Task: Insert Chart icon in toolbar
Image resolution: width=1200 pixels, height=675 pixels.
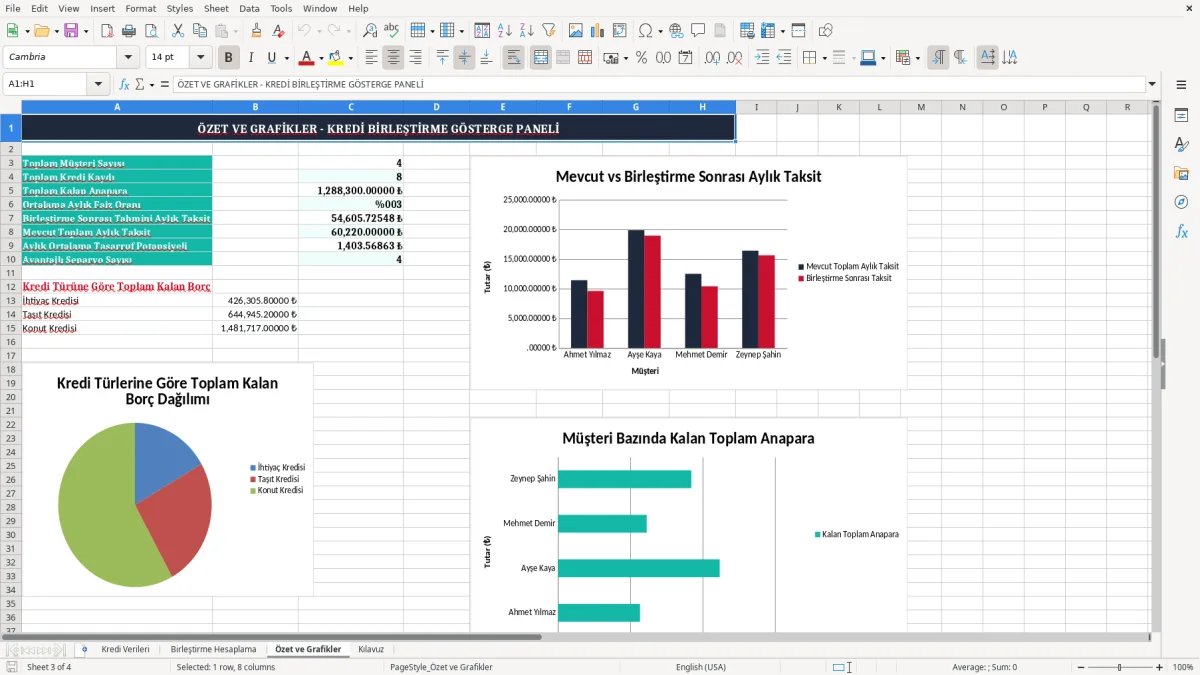Action: point(598,31)
